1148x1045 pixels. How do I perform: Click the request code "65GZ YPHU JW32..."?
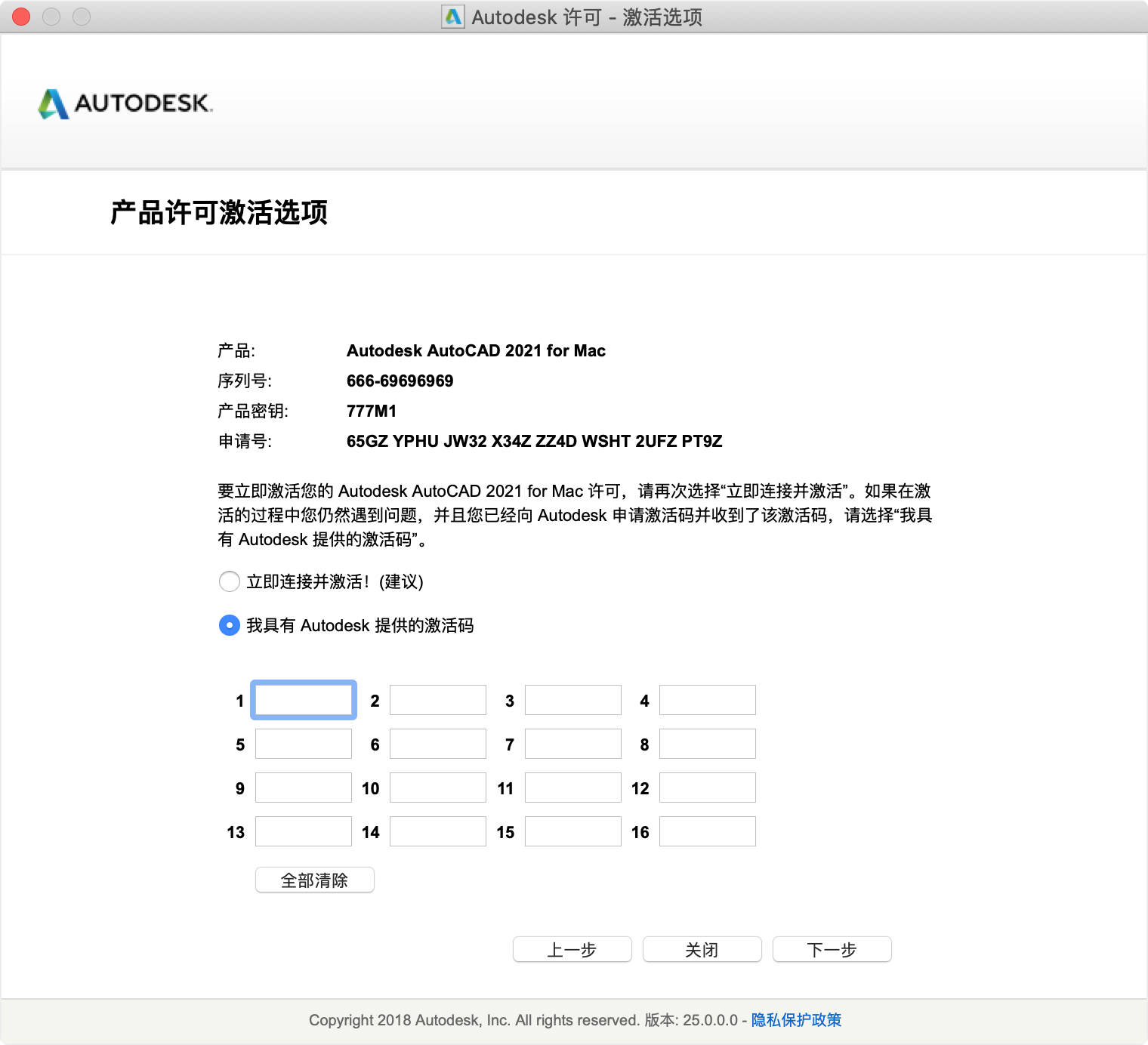535,441
